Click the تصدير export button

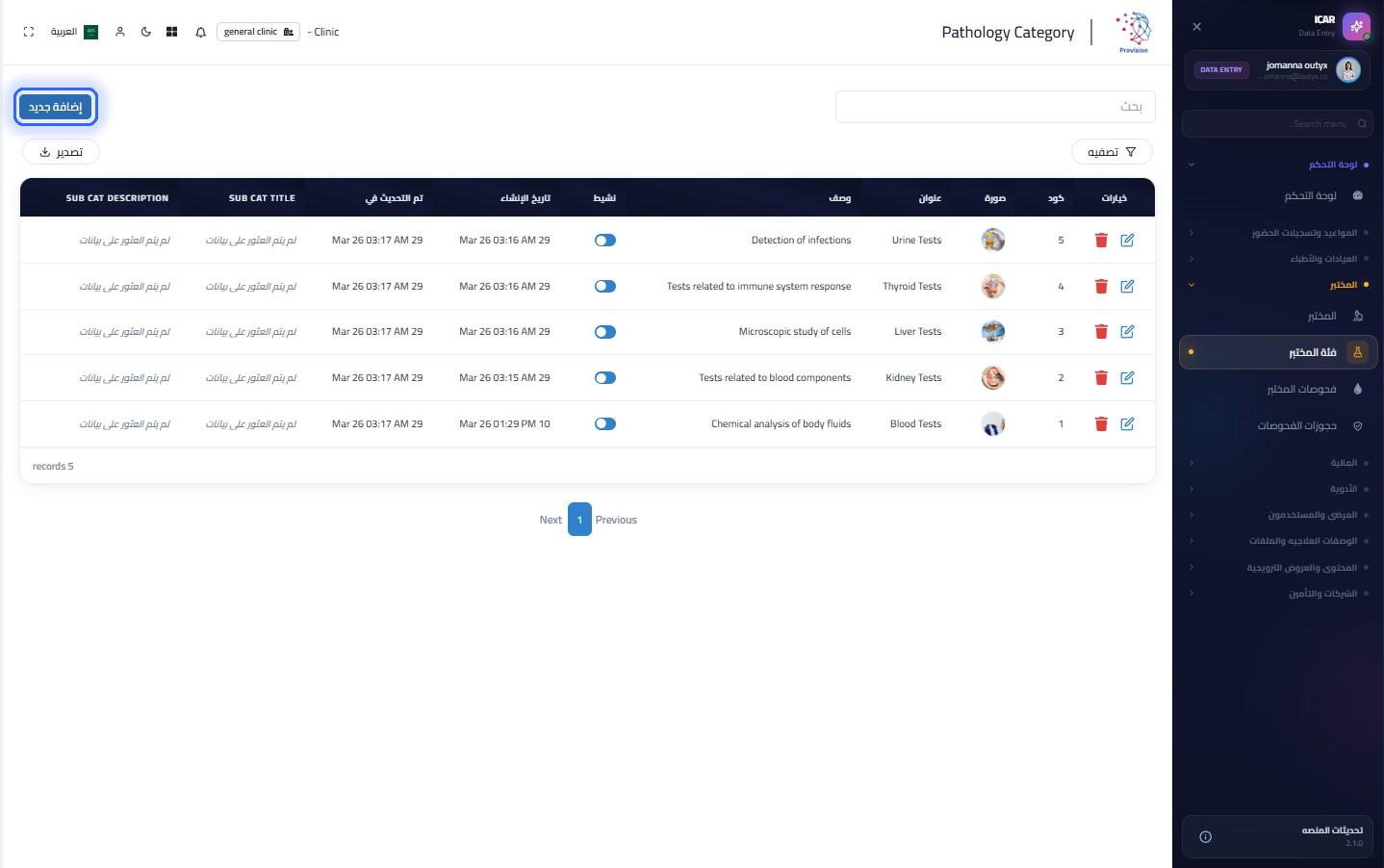(x=61, y=152)
